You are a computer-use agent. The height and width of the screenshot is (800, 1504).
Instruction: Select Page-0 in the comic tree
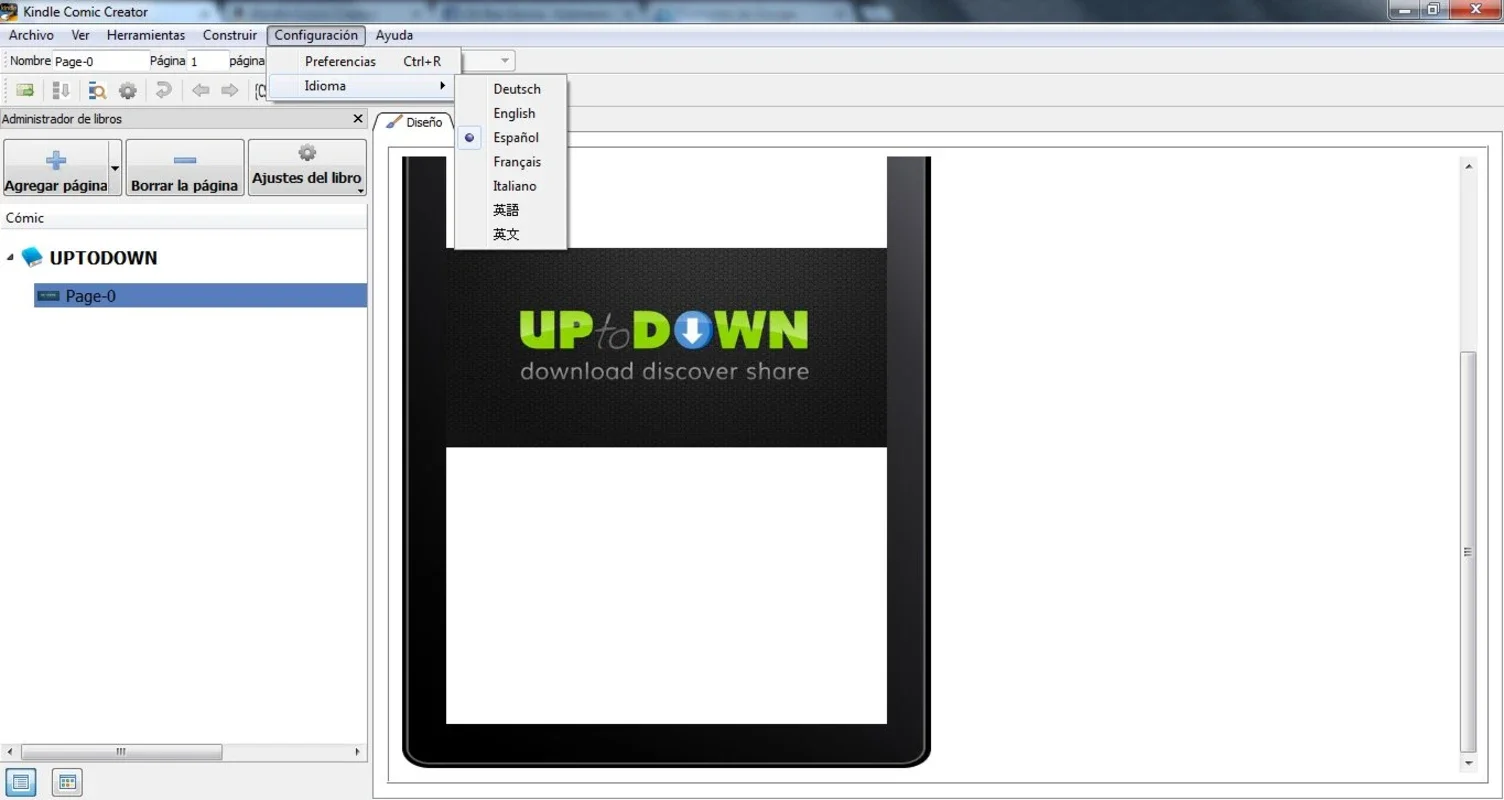pyautogui.click(x=201, y=296)
